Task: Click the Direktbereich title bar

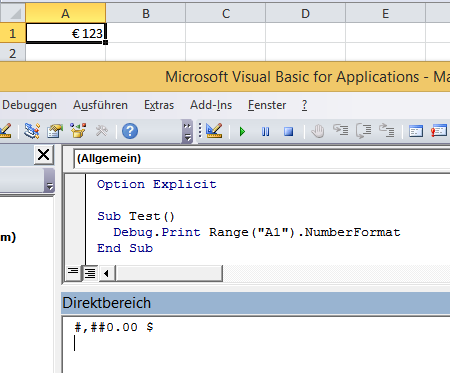Action: 256,303
